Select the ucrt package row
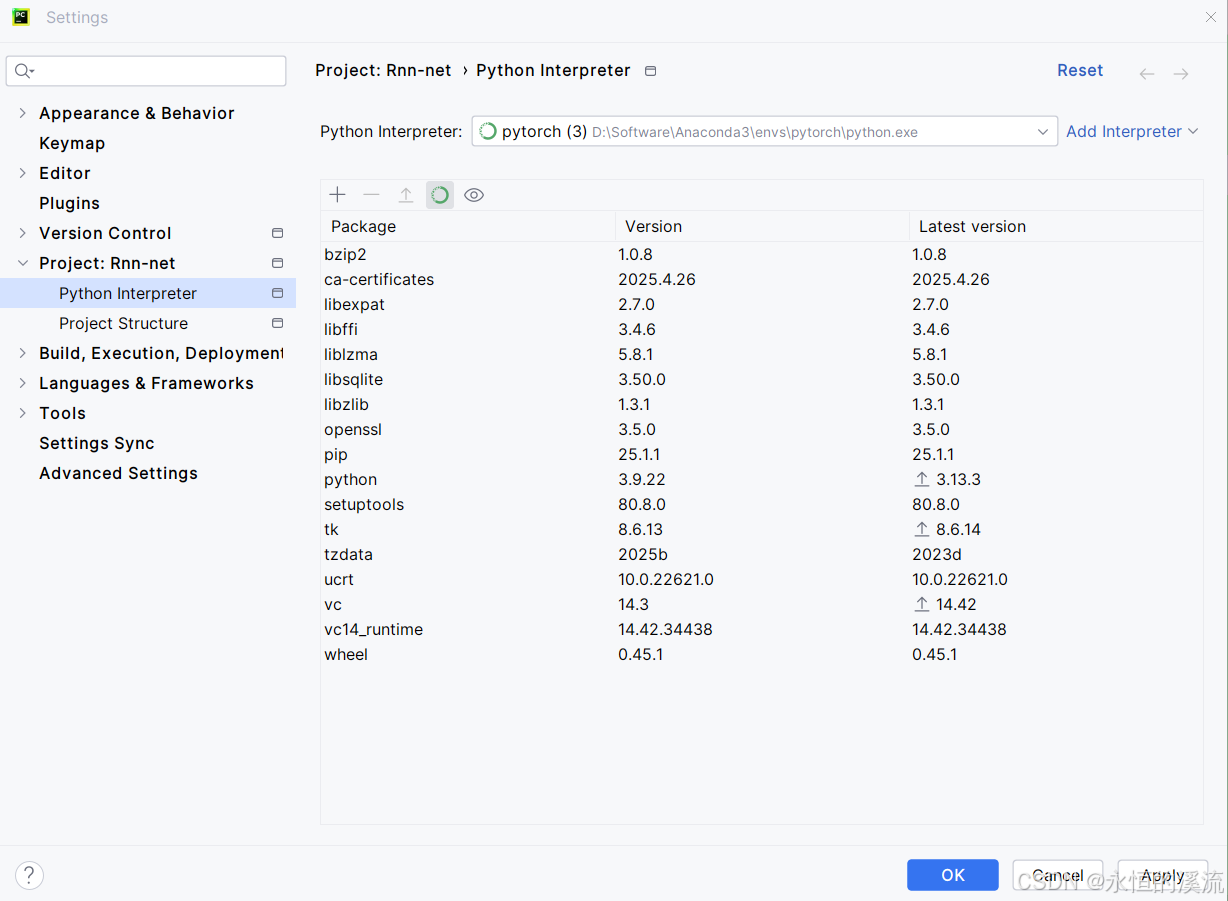1228x901 pixels. (762, 579)
